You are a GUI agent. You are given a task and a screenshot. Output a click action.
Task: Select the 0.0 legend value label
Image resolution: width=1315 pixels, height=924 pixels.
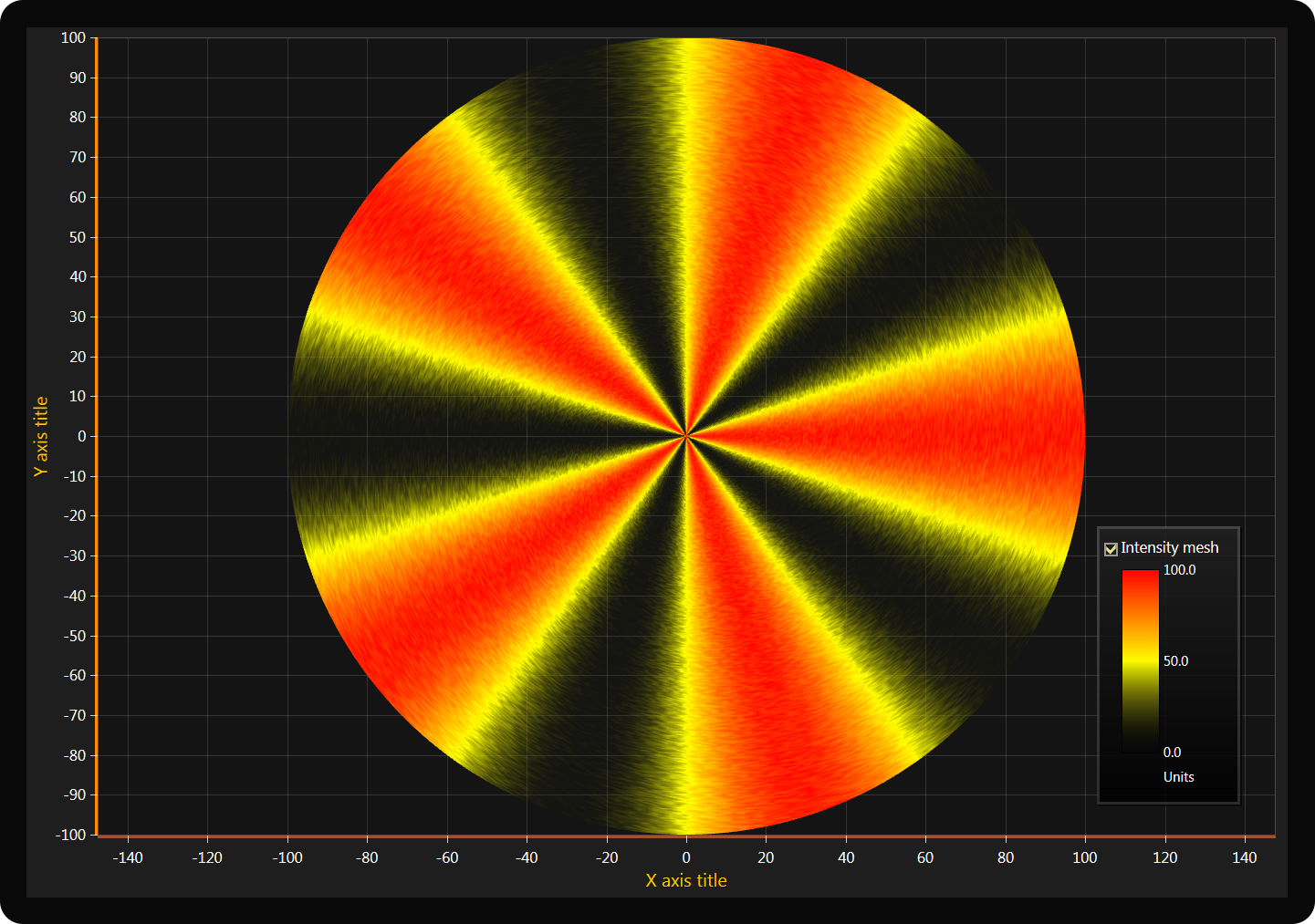(x=1172, y=753)
